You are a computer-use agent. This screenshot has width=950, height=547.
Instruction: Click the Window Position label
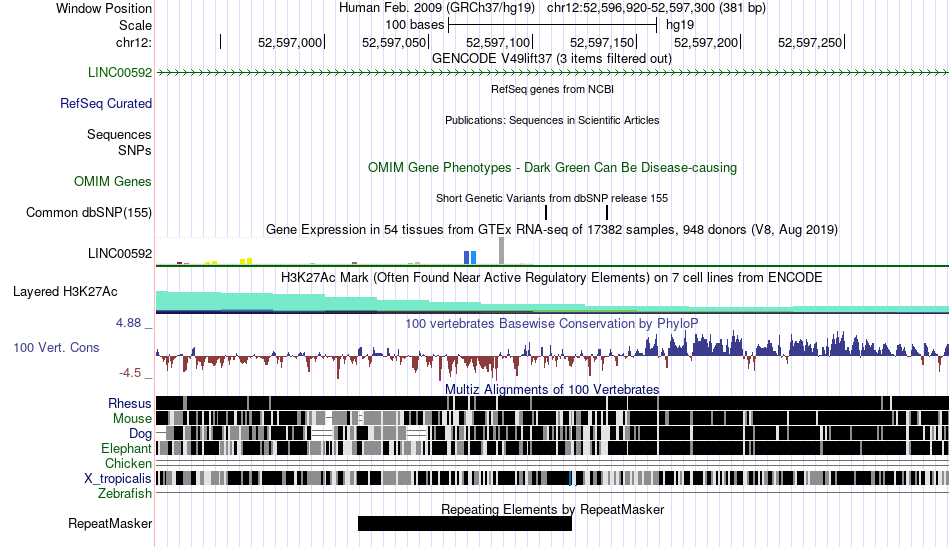[104, 8]
